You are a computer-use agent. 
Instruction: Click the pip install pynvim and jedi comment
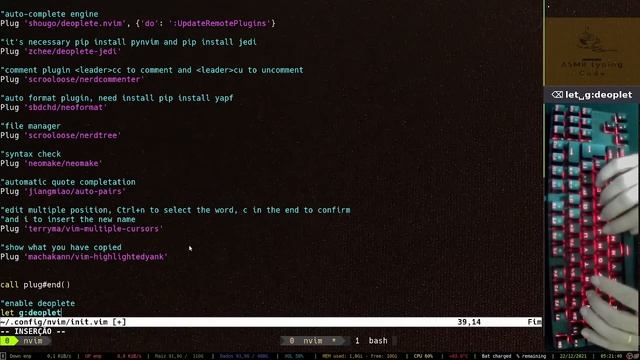[x=128, y=42]
